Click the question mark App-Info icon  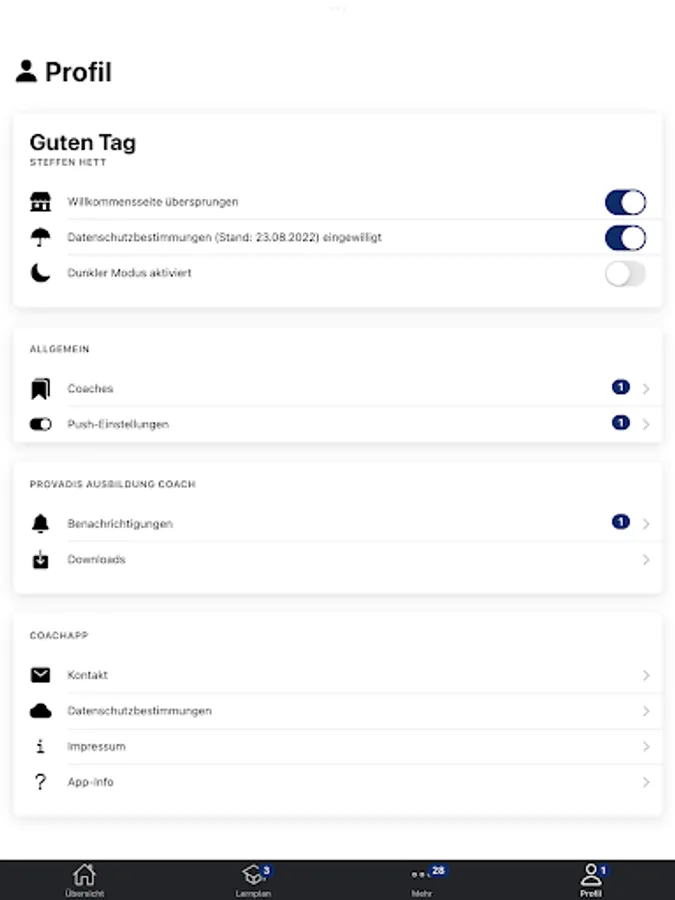tap(40, 782)
